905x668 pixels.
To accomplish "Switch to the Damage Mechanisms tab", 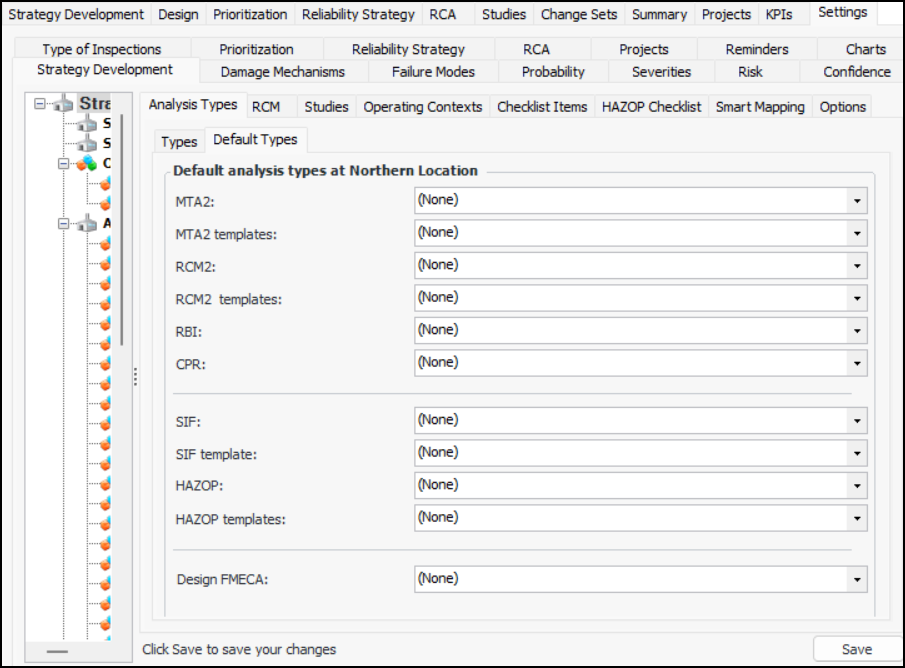I will pyautogui.click(x=282, y=72).
